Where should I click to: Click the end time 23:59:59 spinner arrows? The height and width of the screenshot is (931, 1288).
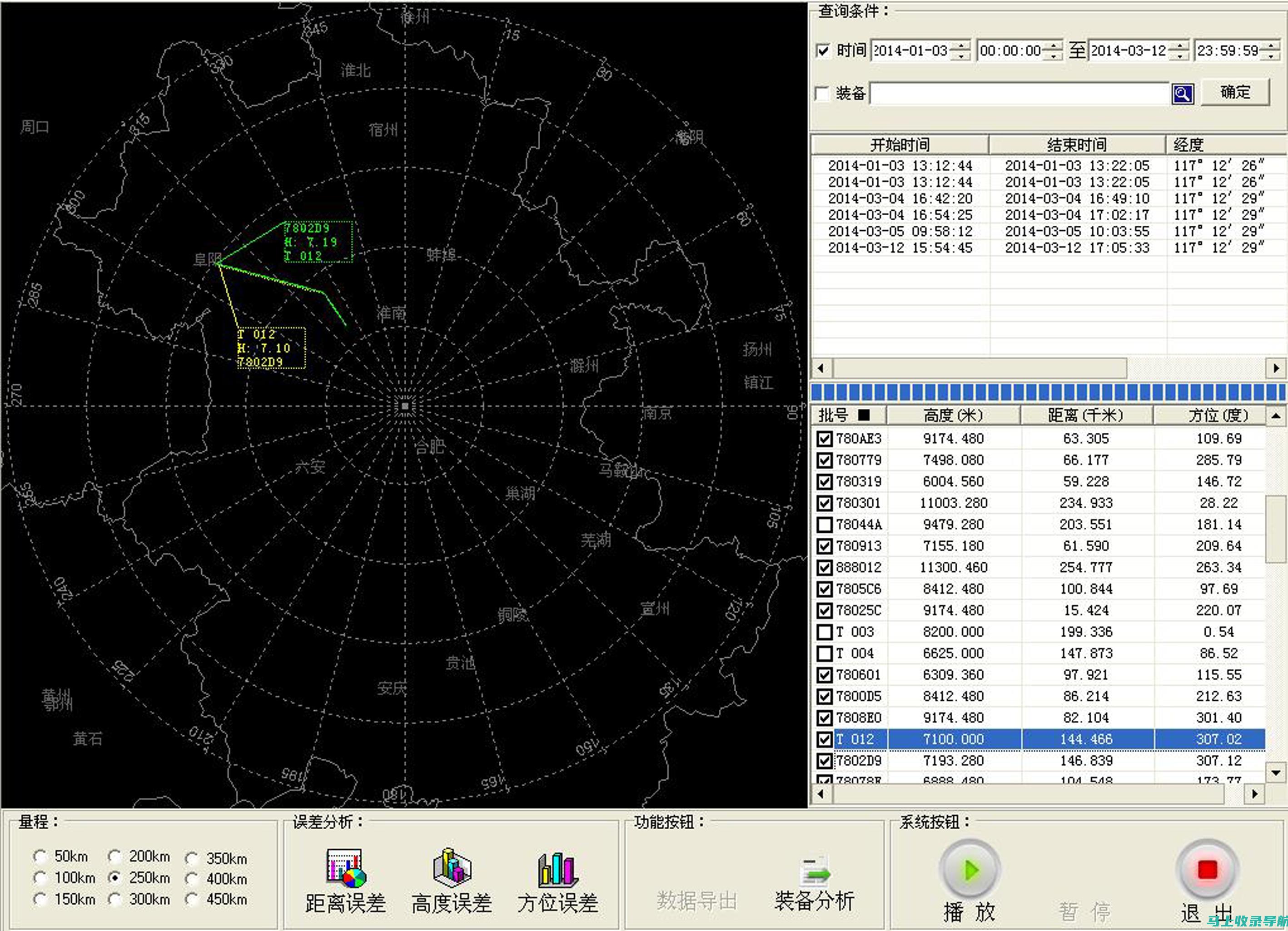coord(1270,50)
